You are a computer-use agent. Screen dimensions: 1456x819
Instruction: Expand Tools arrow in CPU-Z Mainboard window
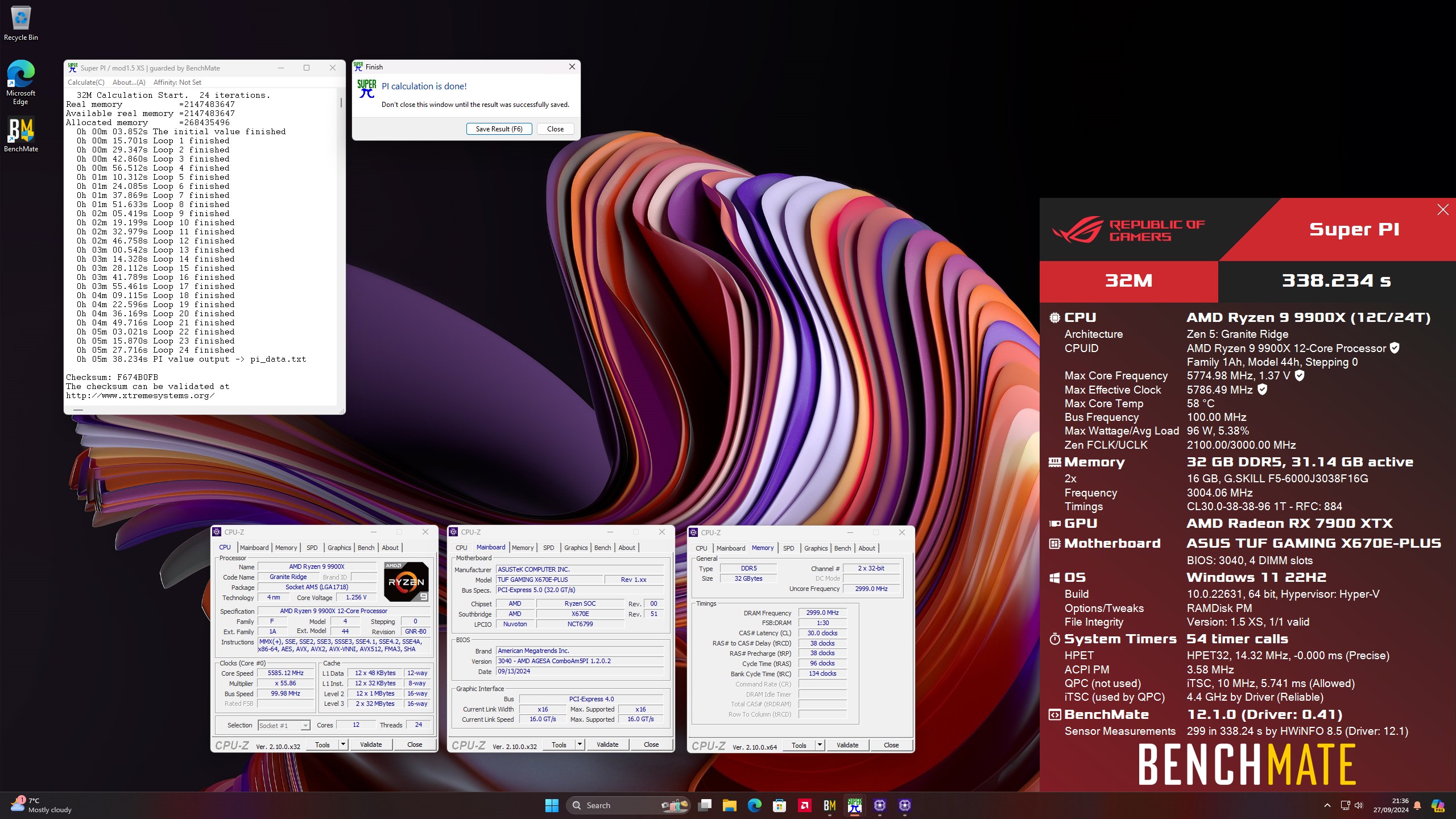tap(580, 744)
